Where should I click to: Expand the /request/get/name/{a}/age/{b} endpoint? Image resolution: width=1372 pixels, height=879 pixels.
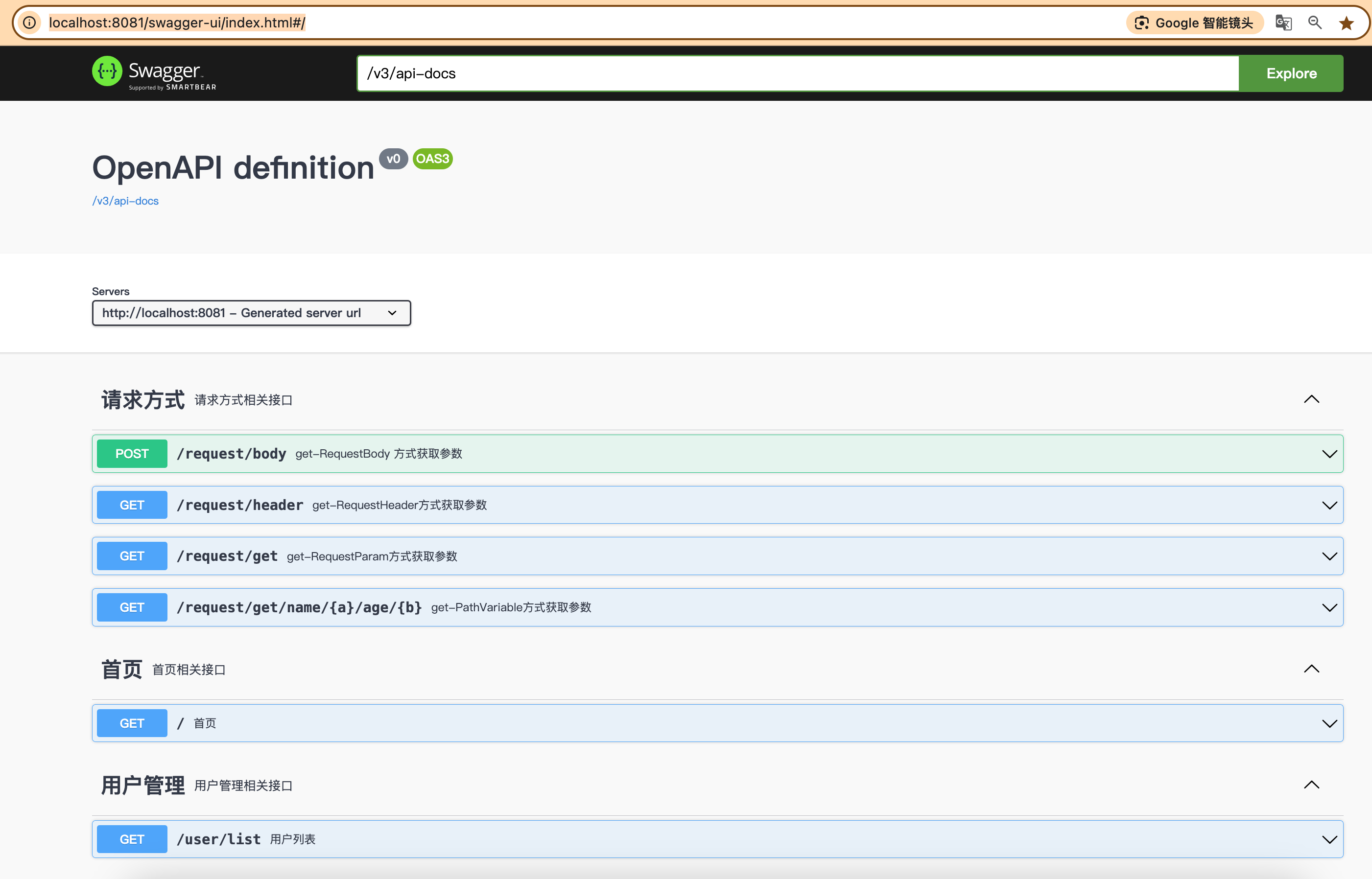pos(1330,607)
